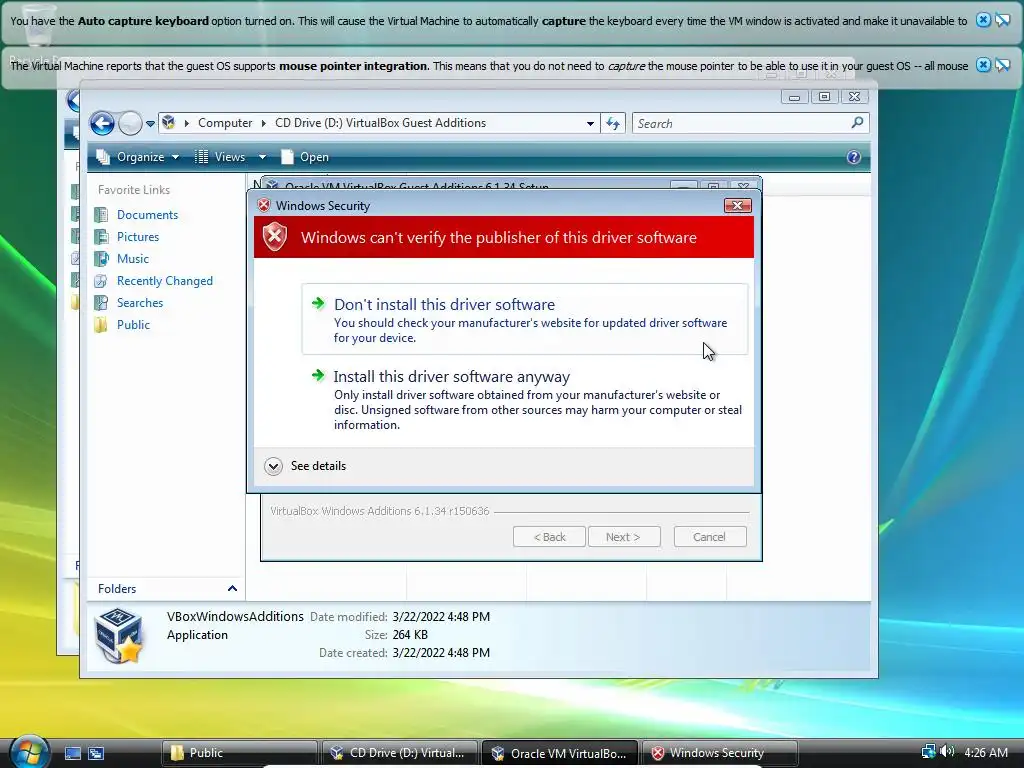
Task: Maximize the CD Drive Explorer window
Action: 824,97
